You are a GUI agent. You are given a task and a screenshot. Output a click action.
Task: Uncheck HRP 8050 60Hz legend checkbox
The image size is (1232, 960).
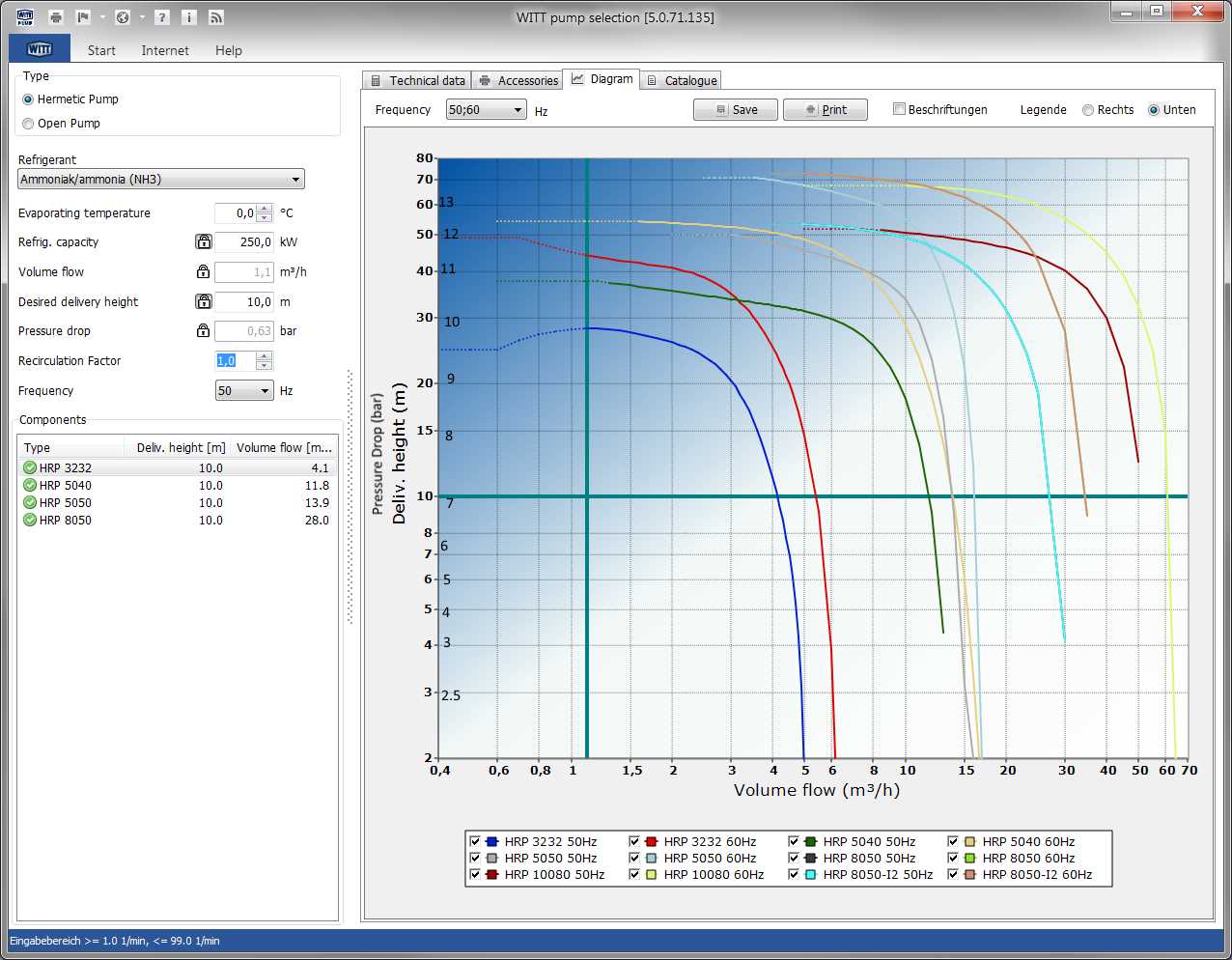pos(953,858)
